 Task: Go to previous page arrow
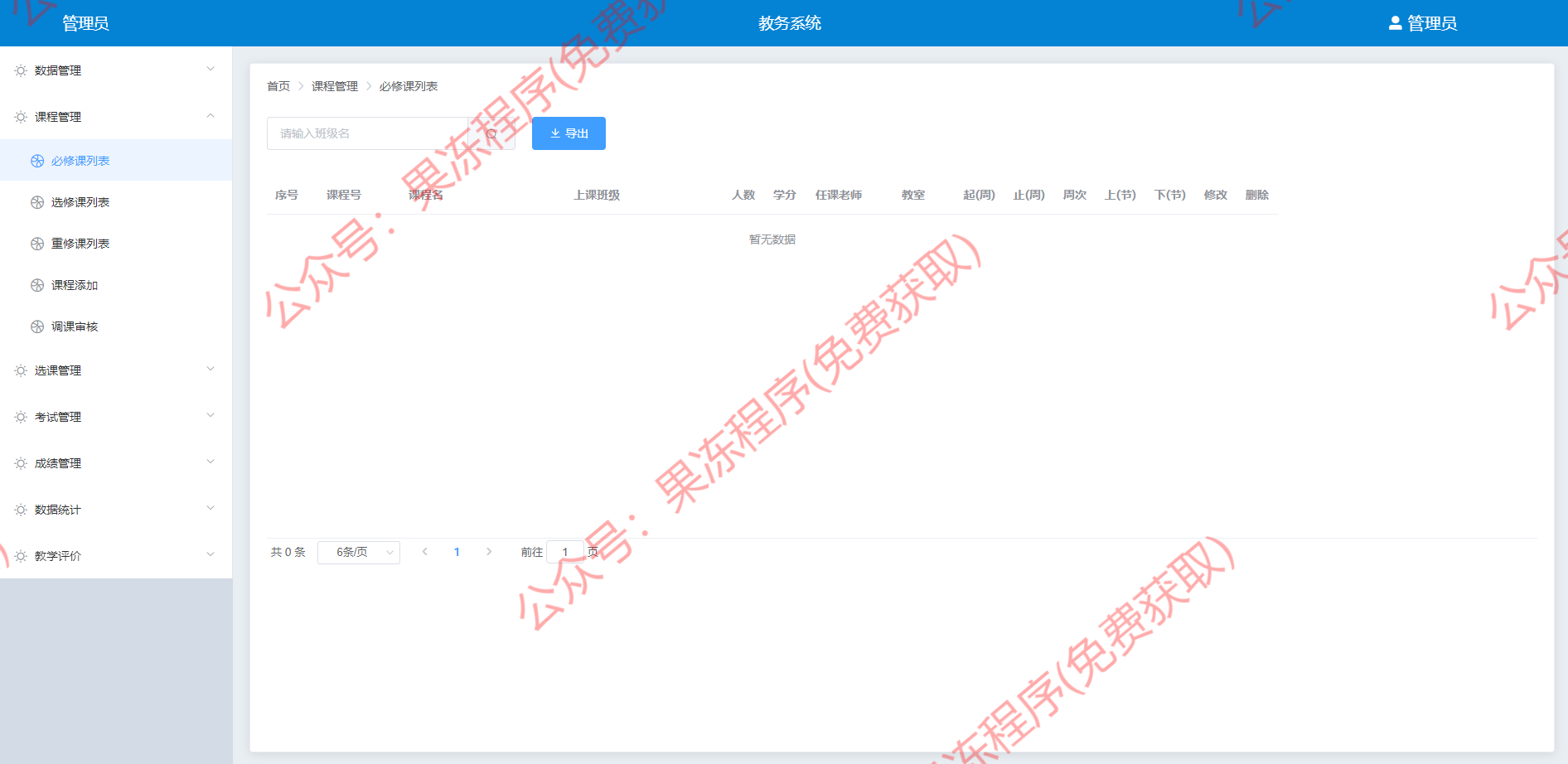[x=425, y=552]
